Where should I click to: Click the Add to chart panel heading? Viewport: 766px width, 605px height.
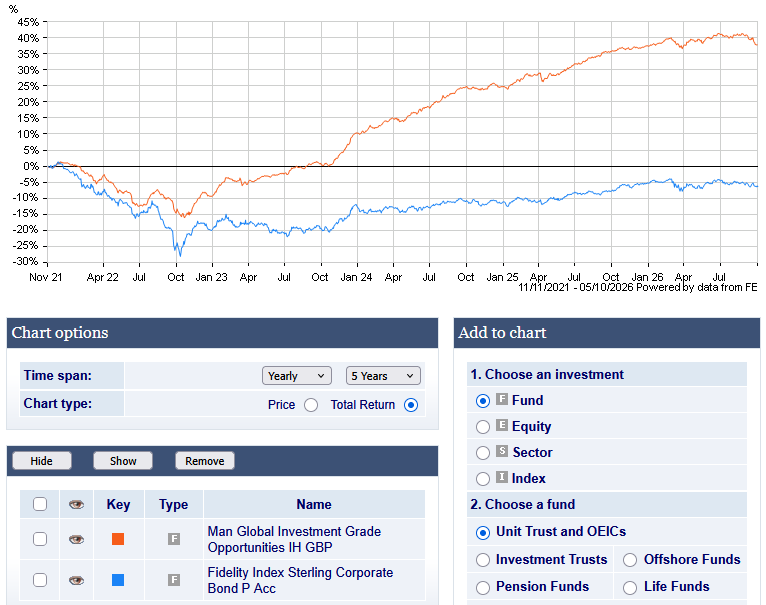(502, 333)
